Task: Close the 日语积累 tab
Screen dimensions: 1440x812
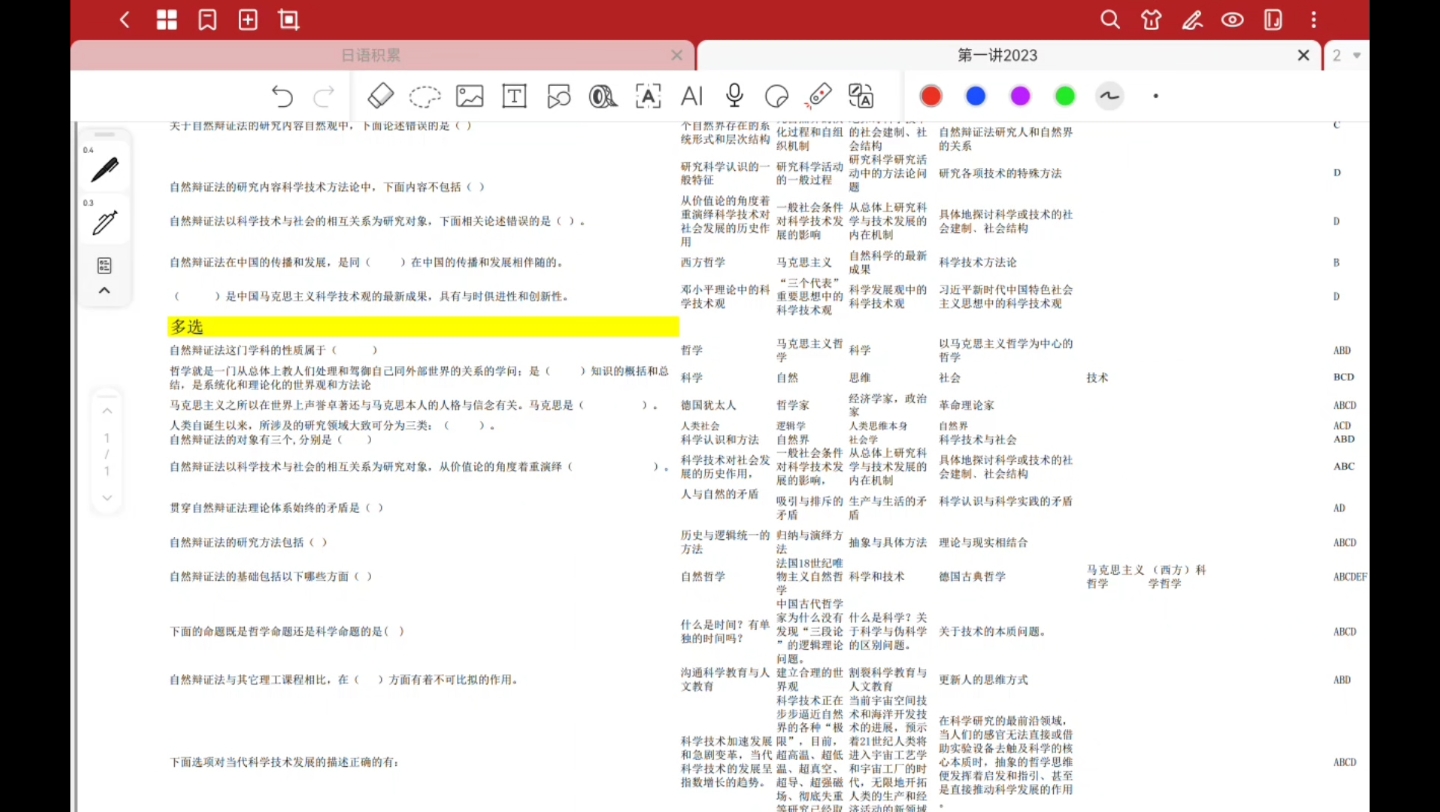Action: click(677, 55)
